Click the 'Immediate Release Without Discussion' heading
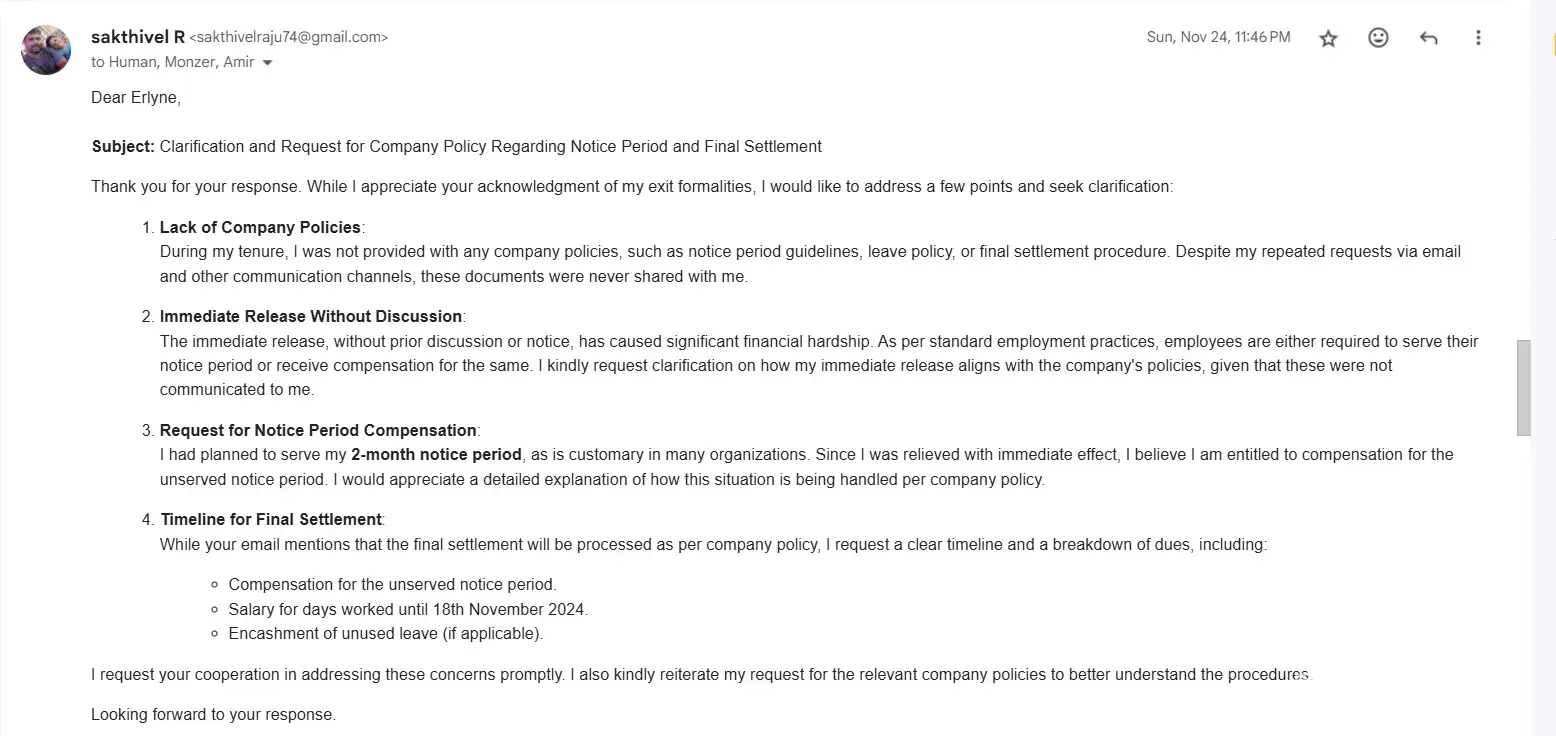 310,316
